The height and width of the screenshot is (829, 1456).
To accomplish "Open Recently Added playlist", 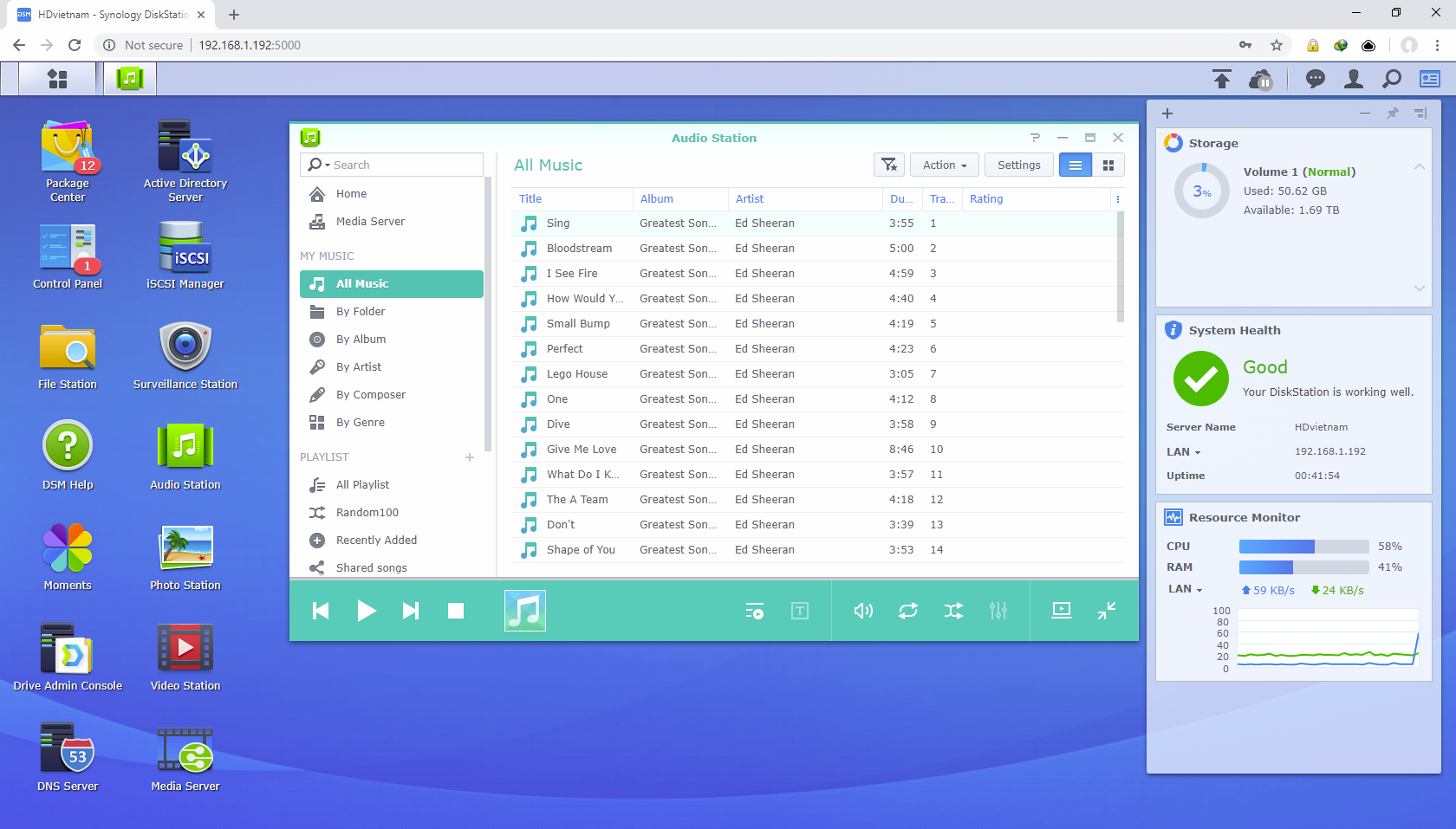I will click(392, 541).
